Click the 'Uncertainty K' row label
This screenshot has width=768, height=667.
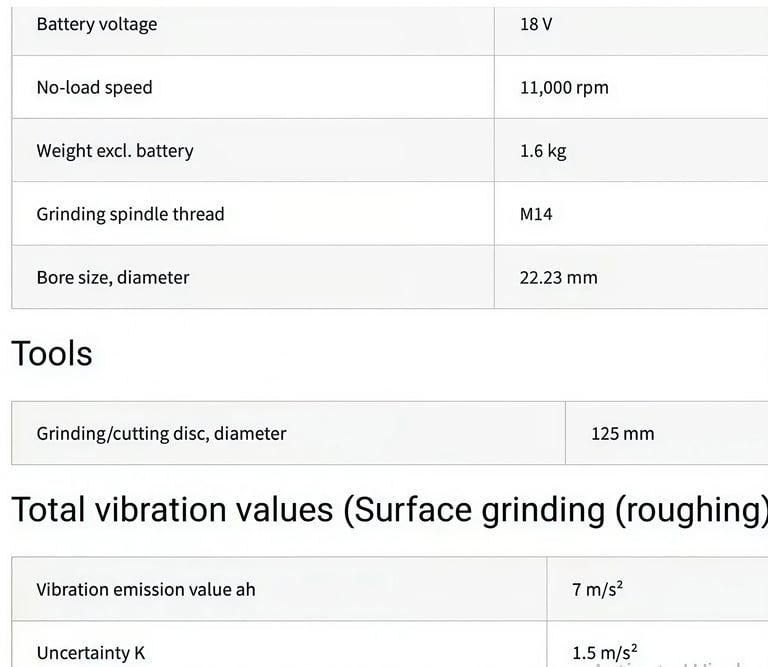[91, 653]
